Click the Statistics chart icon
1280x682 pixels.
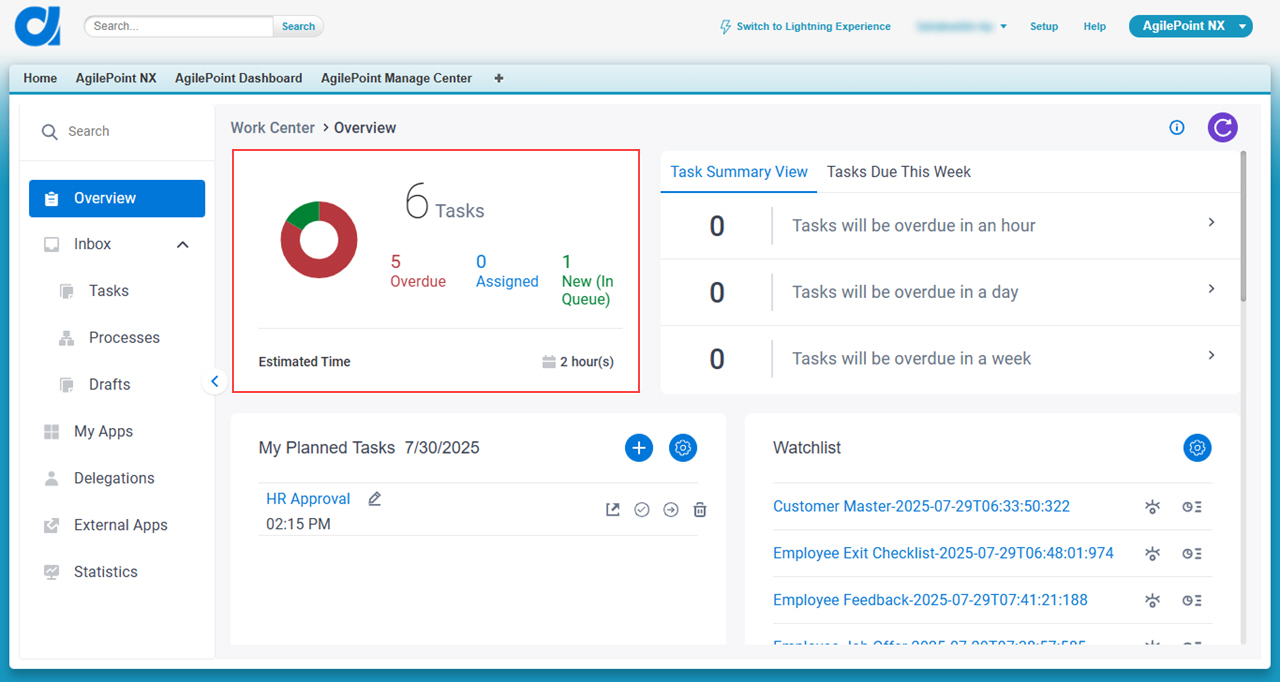[52, 572]
